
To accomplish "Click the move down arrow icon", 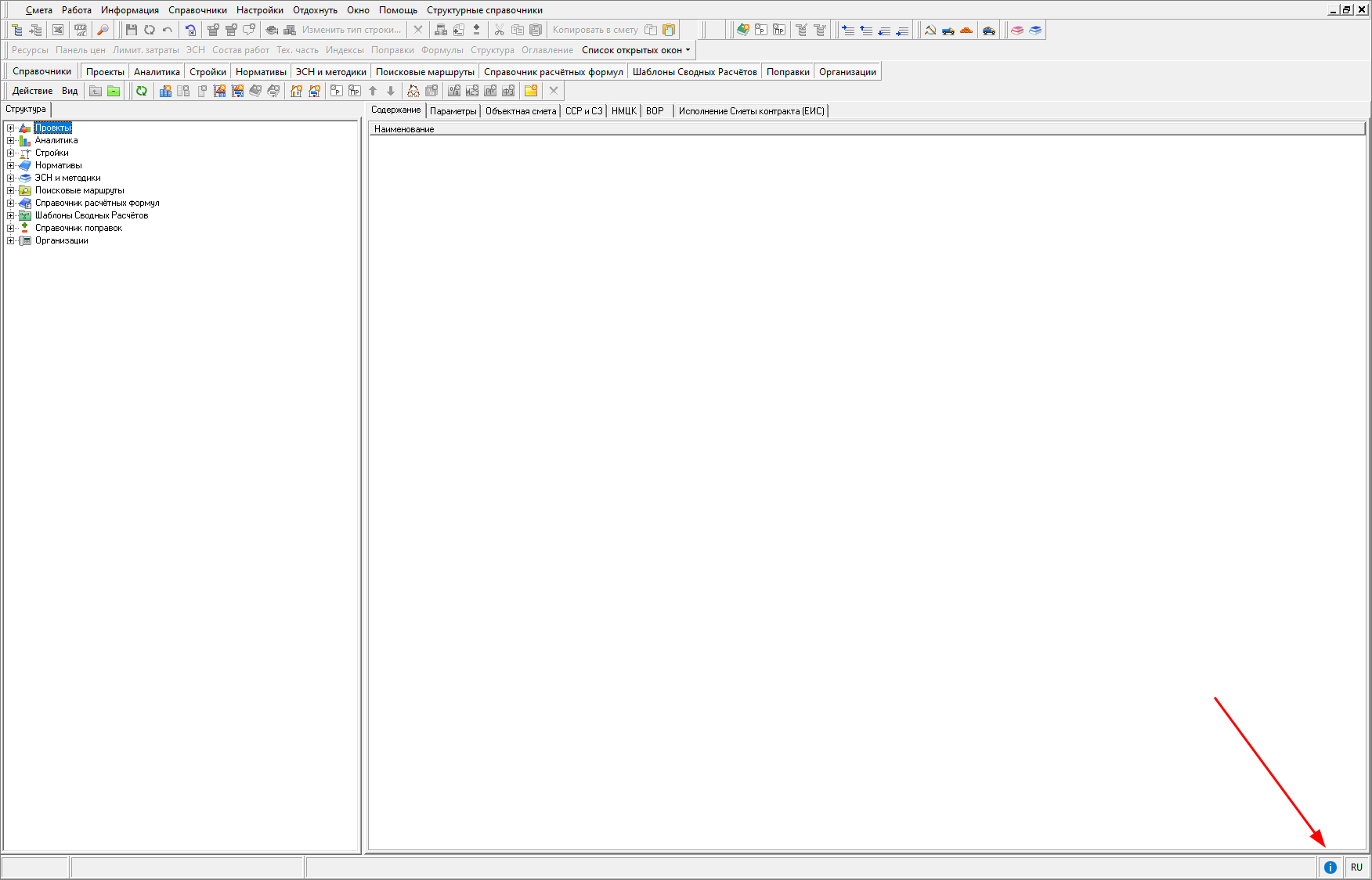I will (x=391, y=91).
